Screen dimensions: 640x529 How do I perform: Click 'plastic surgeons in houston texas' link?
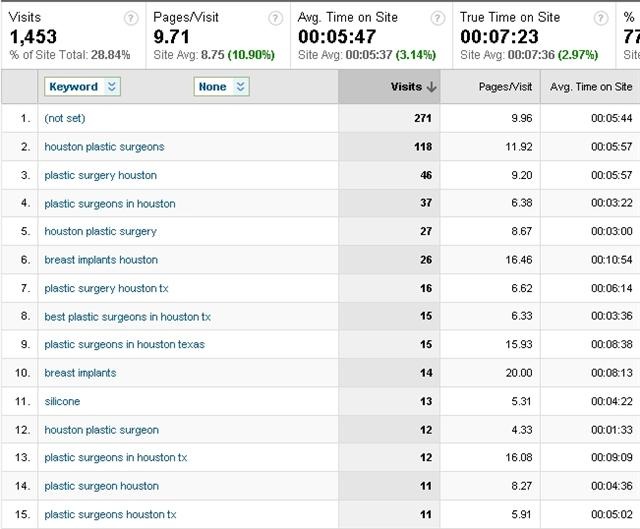(124, 345)
